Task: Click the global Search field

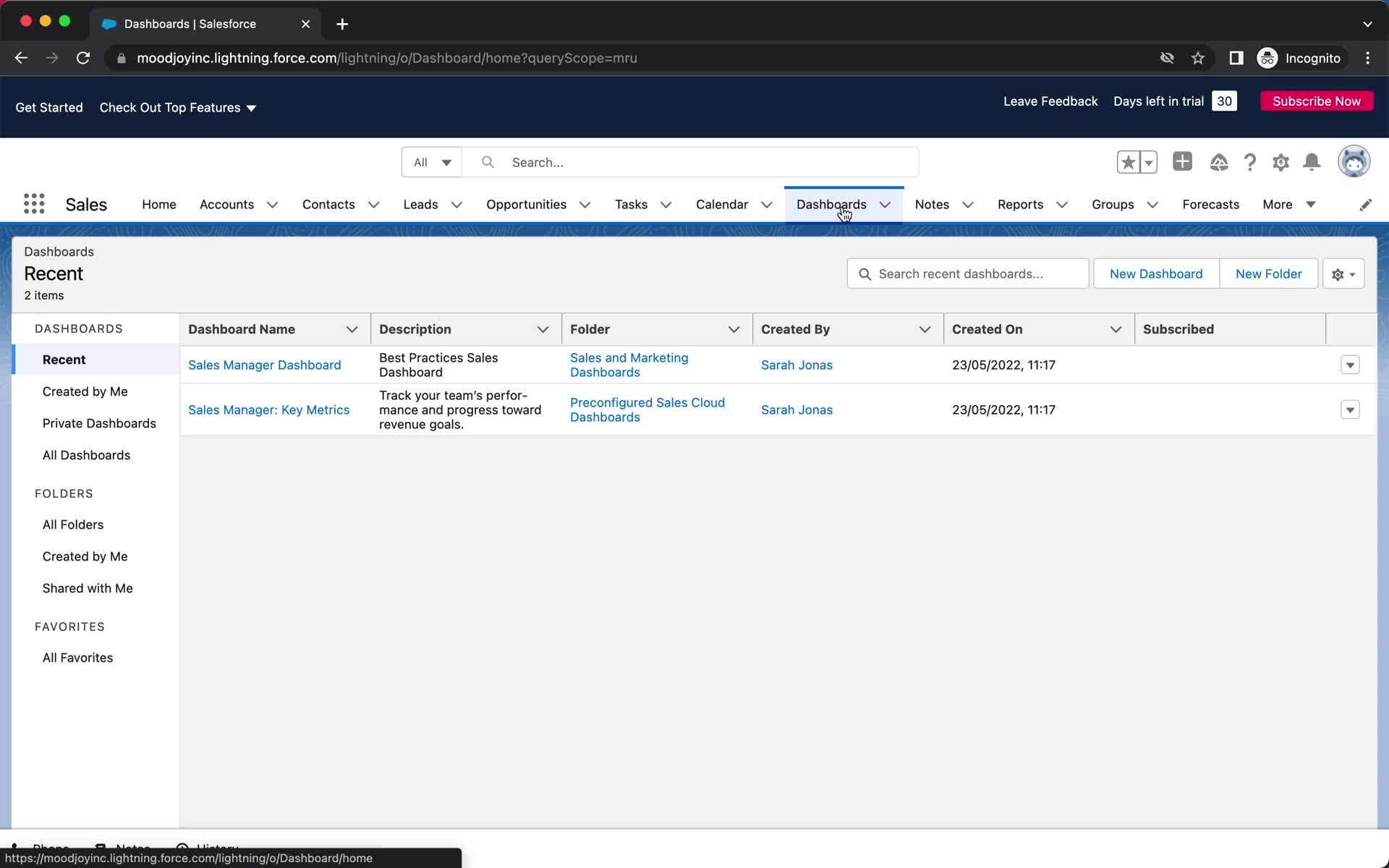Action: [x=690, y=162]
